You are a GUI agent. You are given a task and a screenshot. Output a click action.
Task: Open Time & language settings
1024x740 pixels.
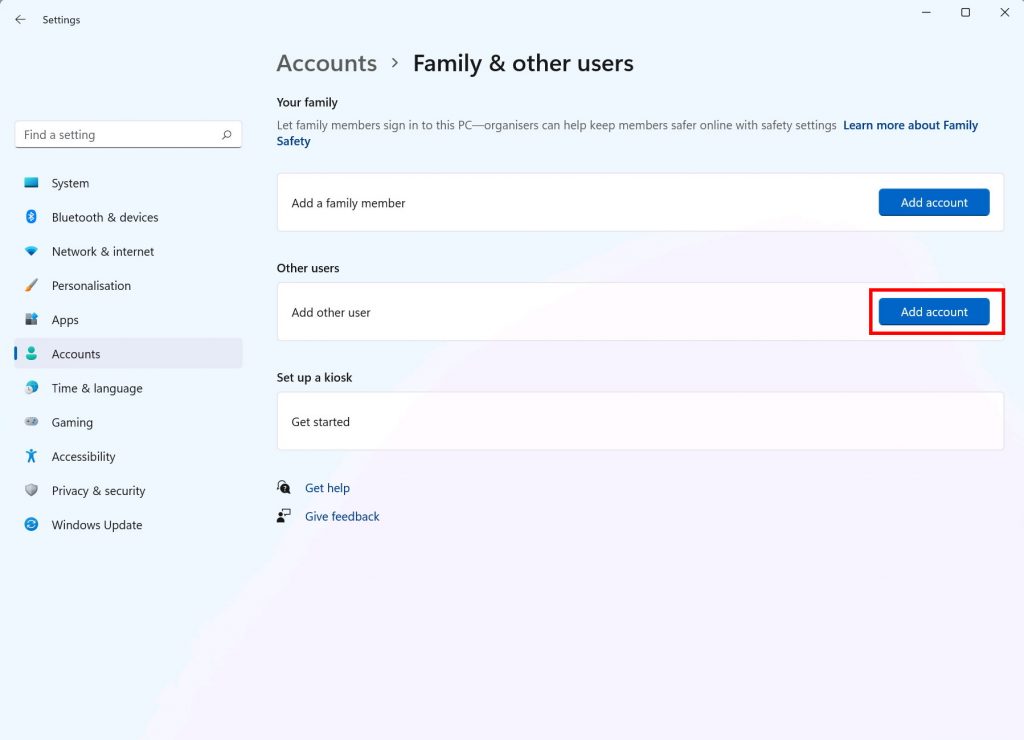pos(94,388)
